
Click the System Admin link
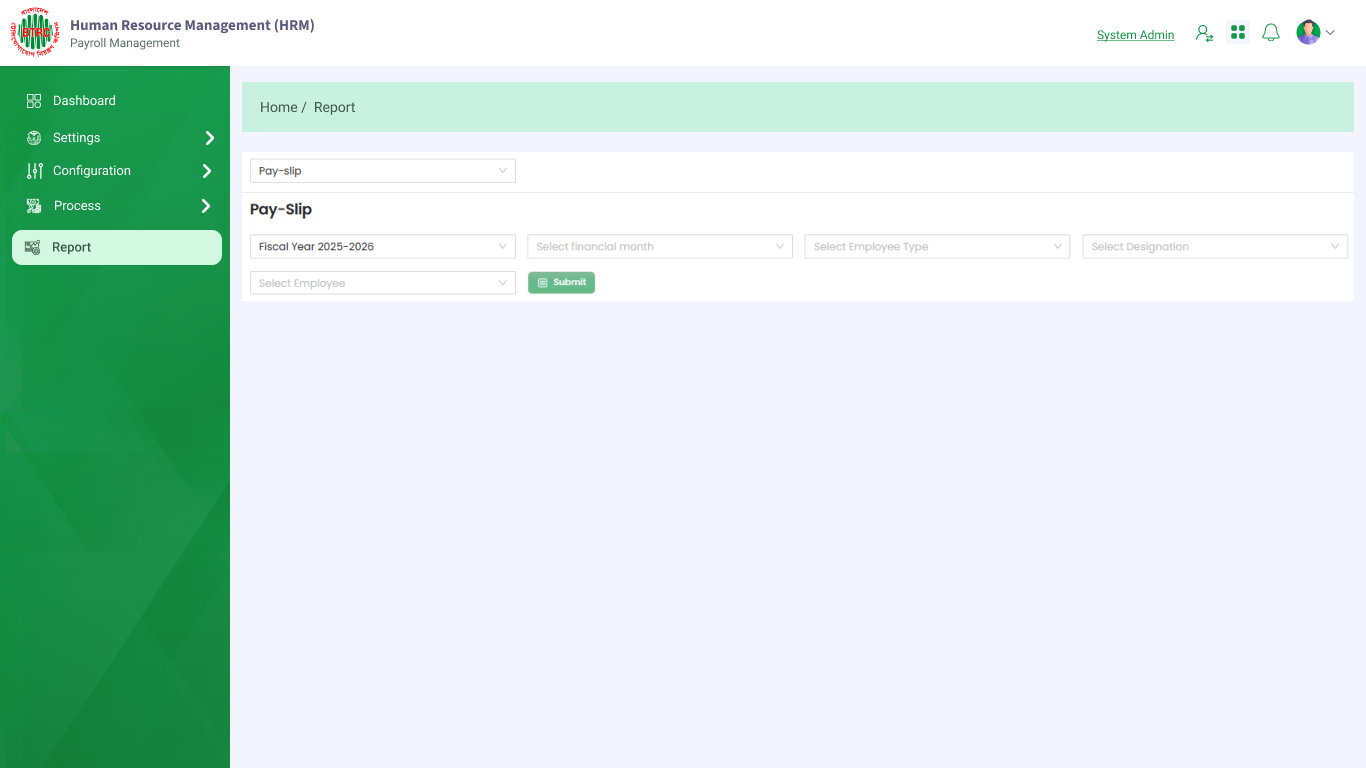[x=1135, y=35]
